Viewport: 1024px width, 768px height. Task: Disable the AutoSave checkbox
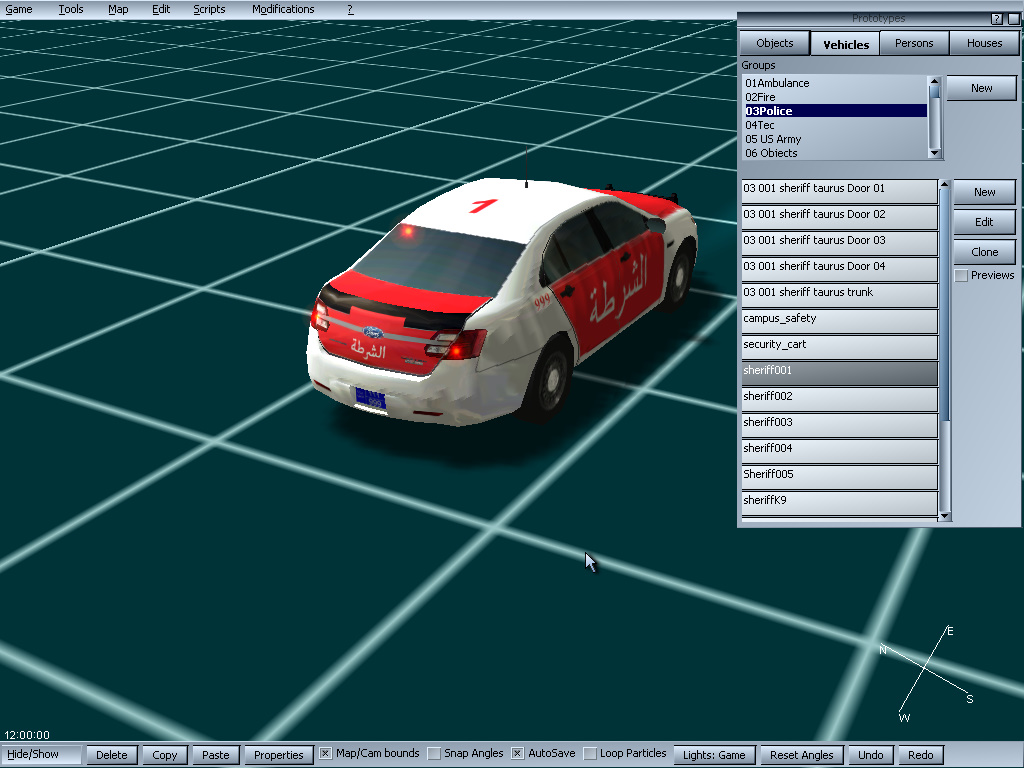click(518, 754)
